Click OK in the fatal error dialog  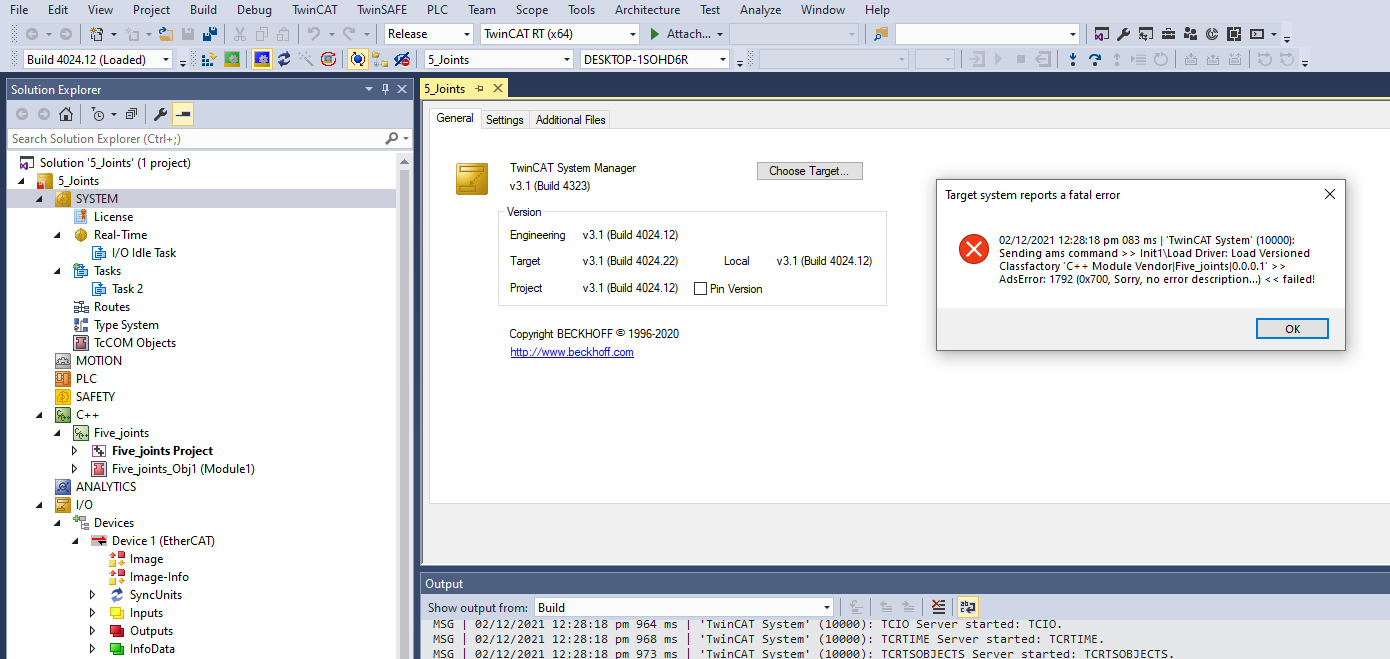tap(1292, 329)
